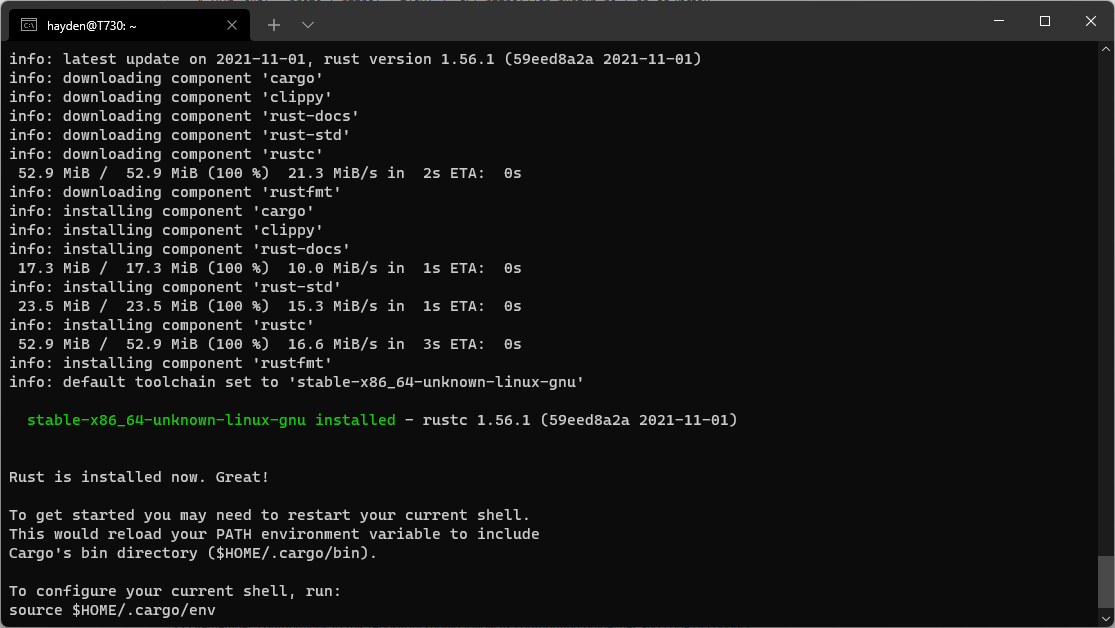Click the source $HOME/.cargo/env command text

click(112, 610)
